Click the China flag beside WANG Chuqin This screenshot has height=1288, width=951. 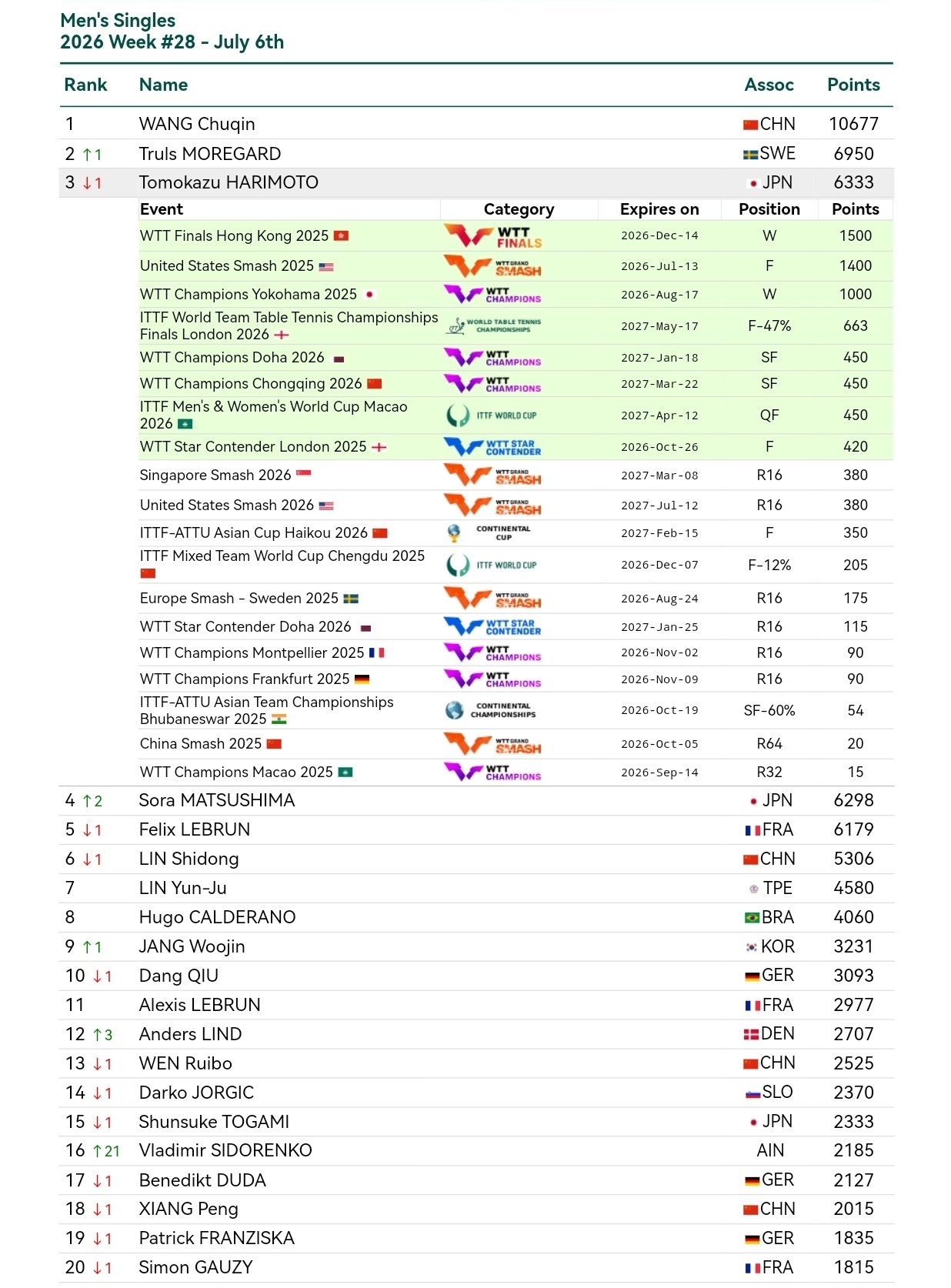(x=751, y=125)
